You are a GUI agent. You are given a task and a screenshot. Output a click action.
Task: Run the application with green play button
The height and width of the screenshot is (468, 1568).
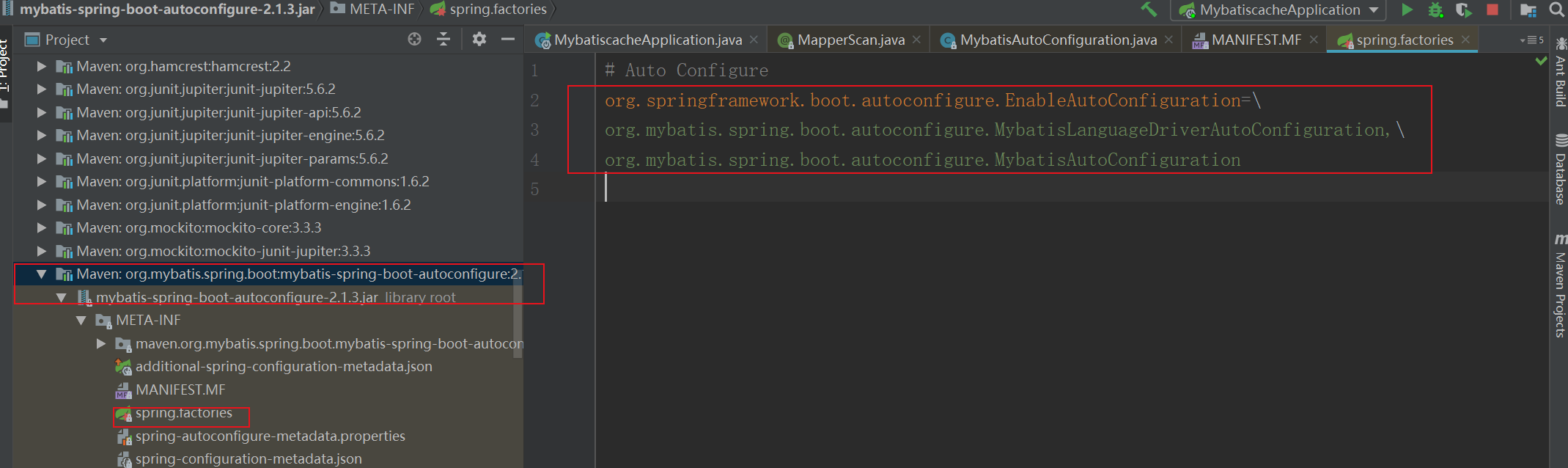pyautogui.click(x=1407, y=10)
